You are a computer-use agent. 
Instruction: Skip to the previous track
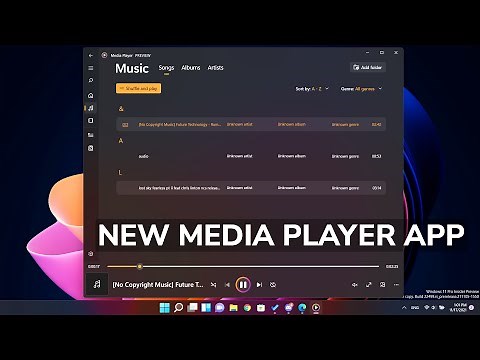coord(227,285)
